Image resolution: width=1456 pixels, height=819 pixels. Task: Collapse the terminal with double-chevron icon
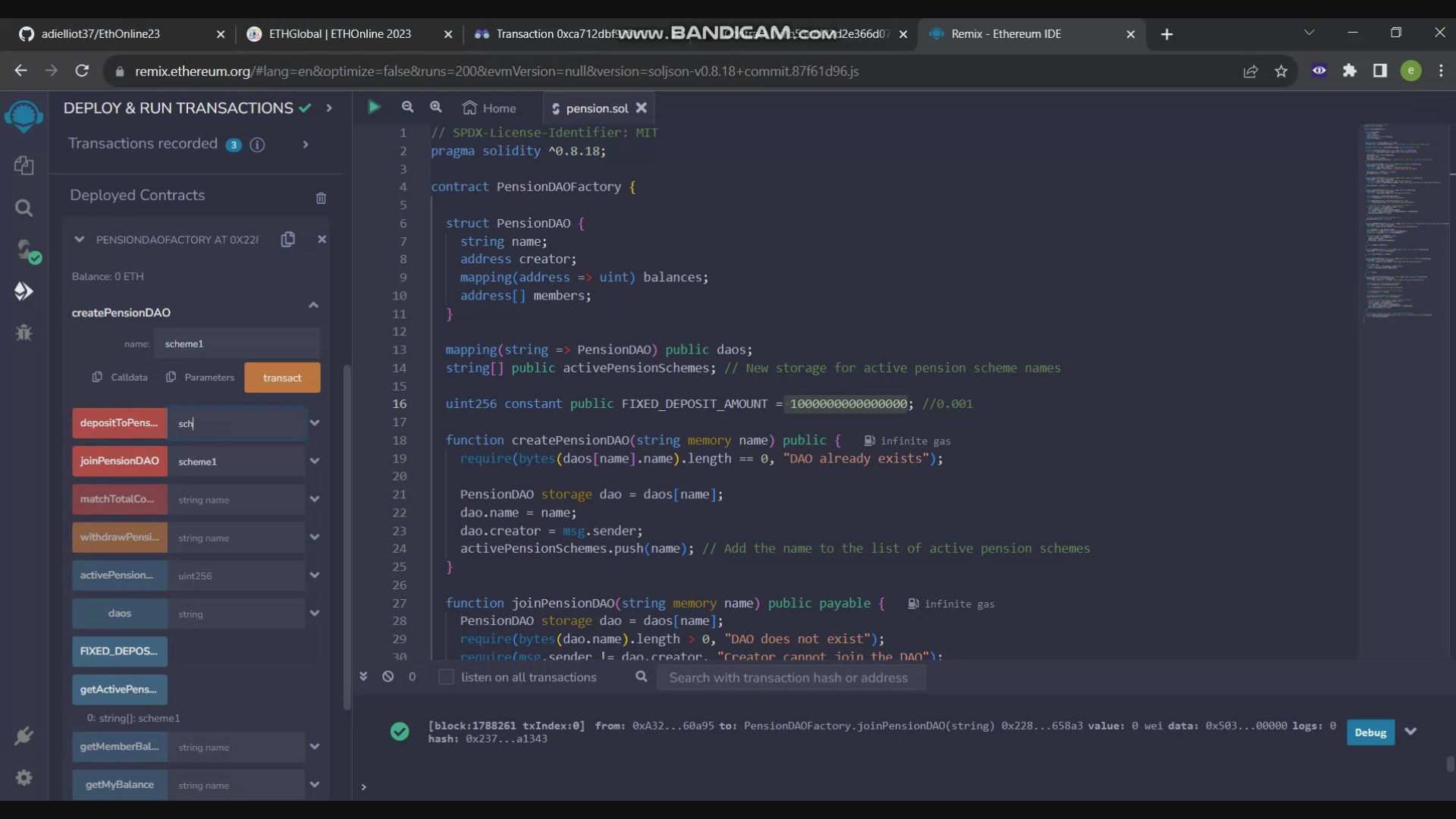(363, 676)
